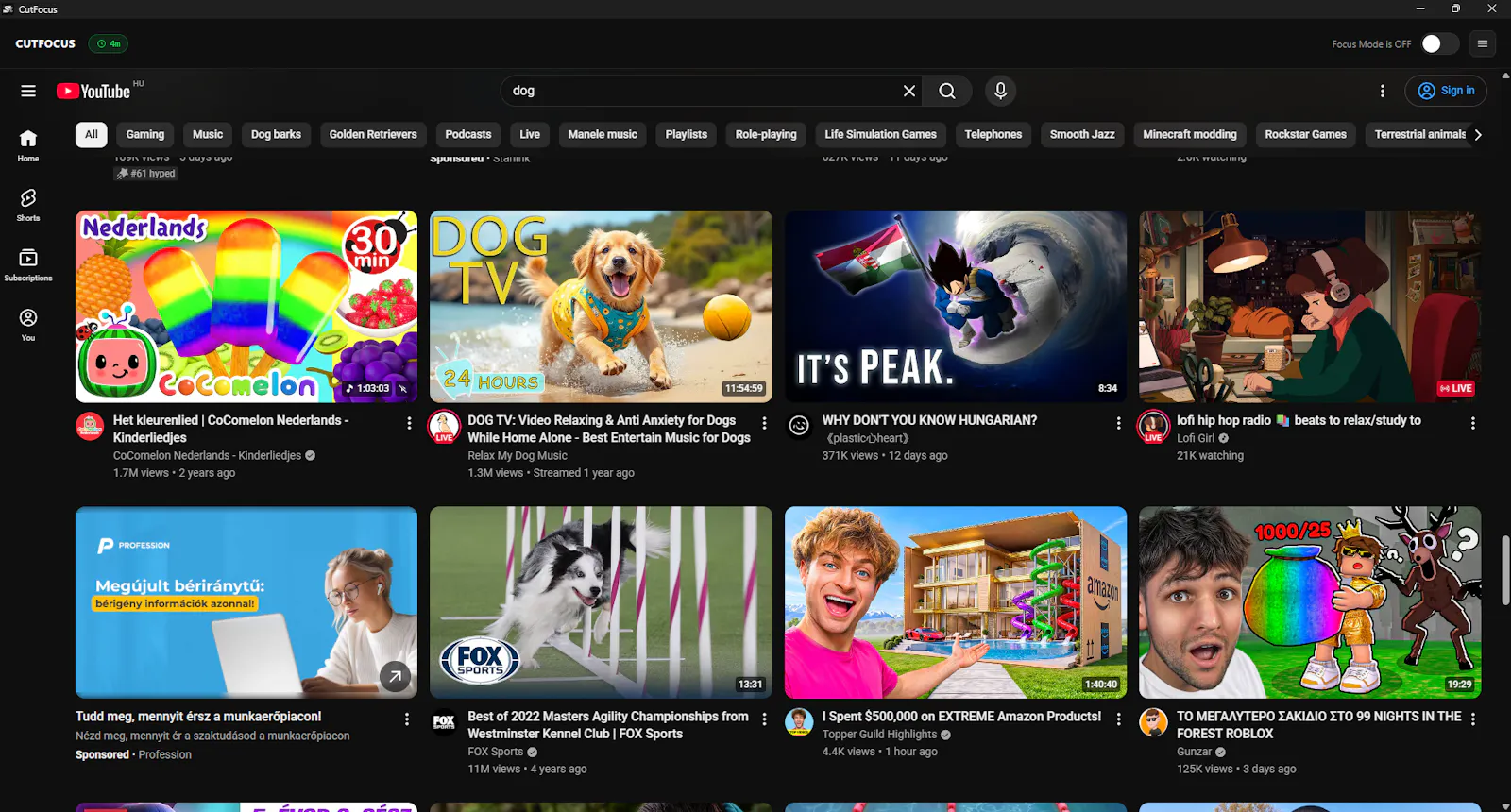This screenshot has width=1511, height=812.
Task: Play the lofi girl LIVE thumbnail
Action: tap(1310, 307)
